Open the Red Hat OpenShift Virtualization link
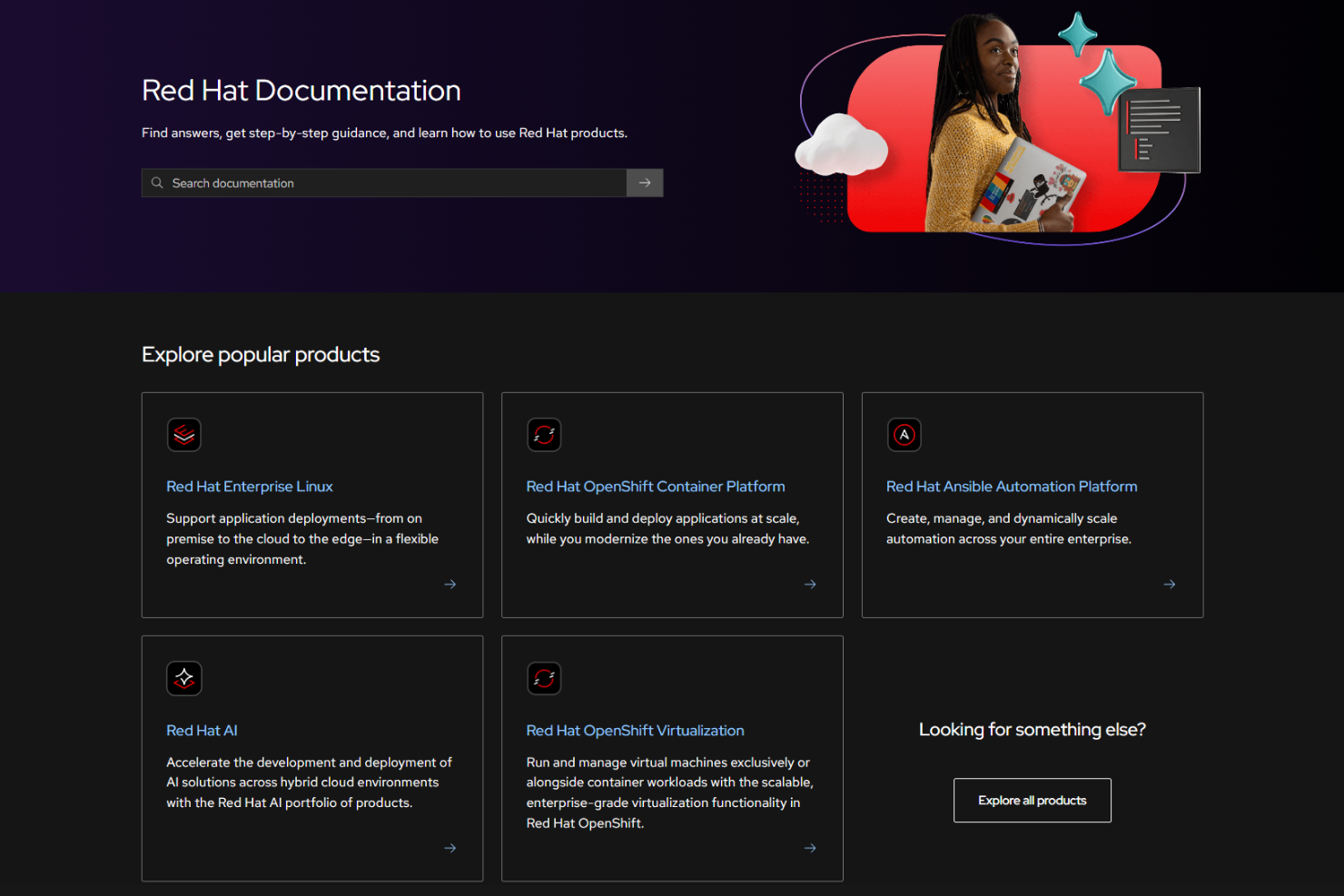Viewport: 1344px width, 896px height. point(636,731)
